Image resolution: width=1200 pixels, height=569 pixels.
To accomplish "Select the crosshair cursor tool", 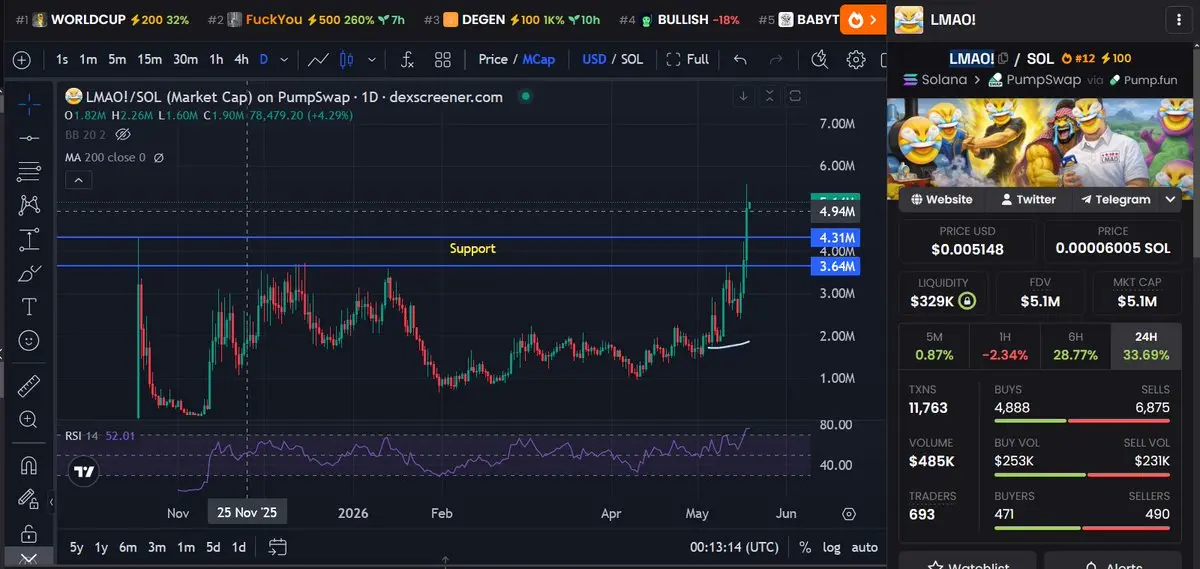I will tap(29, 103).
